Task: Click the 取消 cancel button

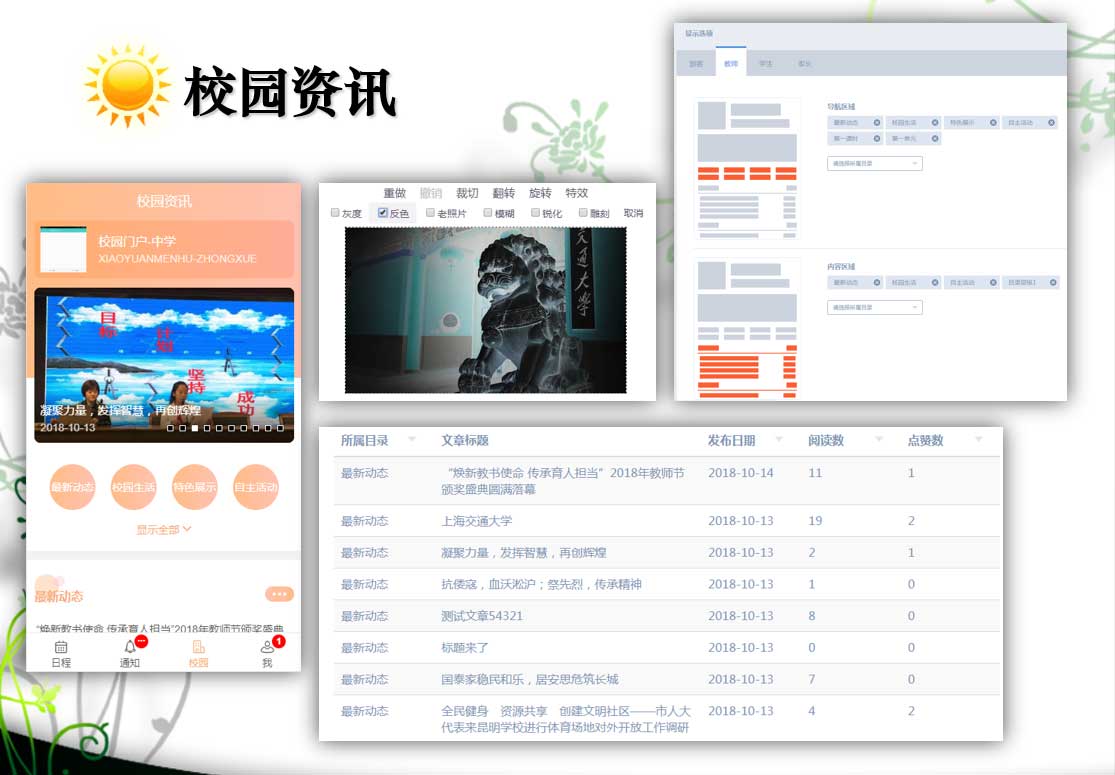Action: click(x=633, y=213)
